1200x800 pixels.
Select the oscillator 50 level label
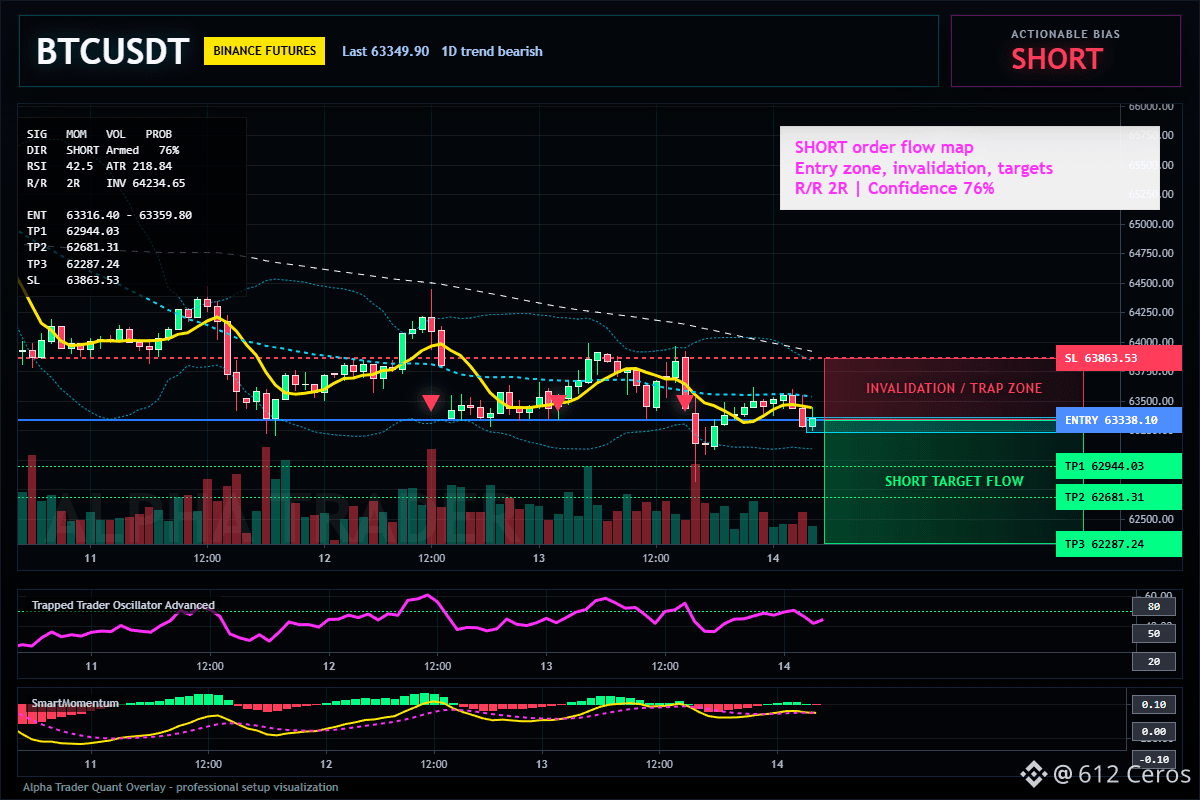click(1153, 634)
